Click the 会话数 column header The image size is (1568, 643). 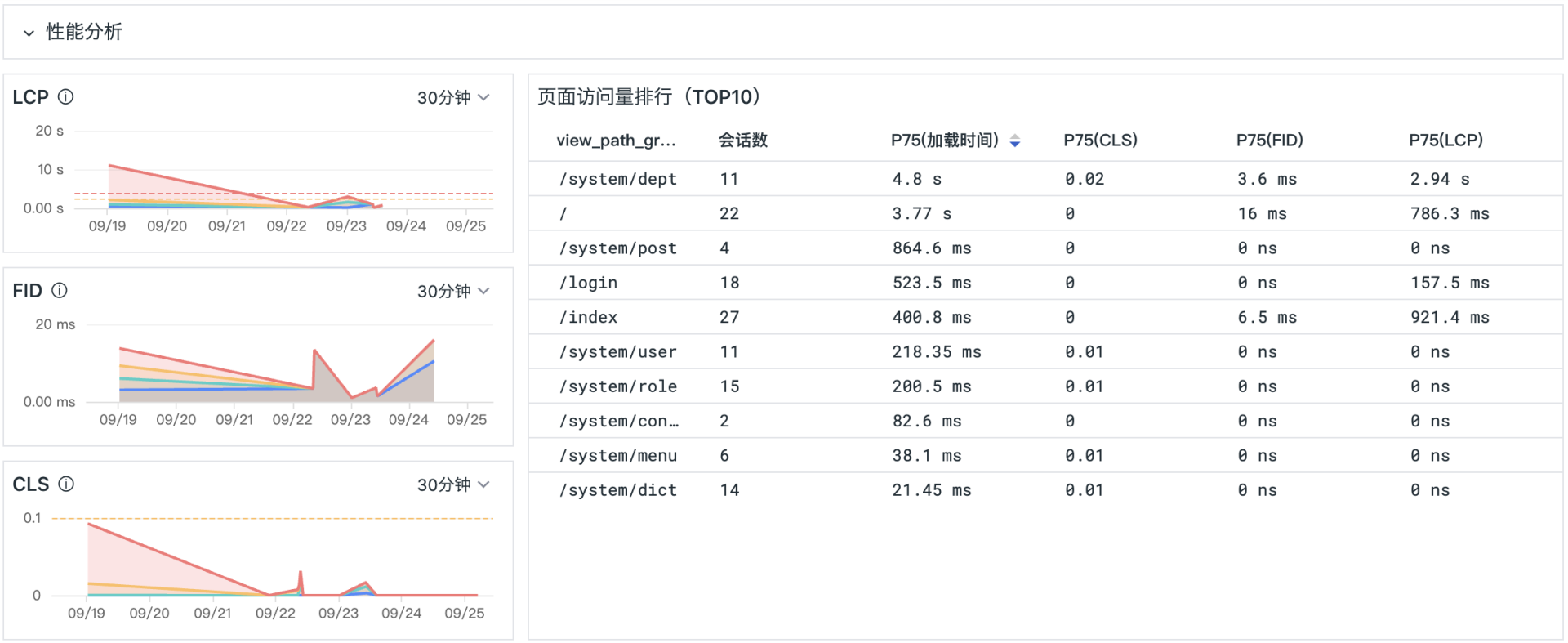coord(742,140)
